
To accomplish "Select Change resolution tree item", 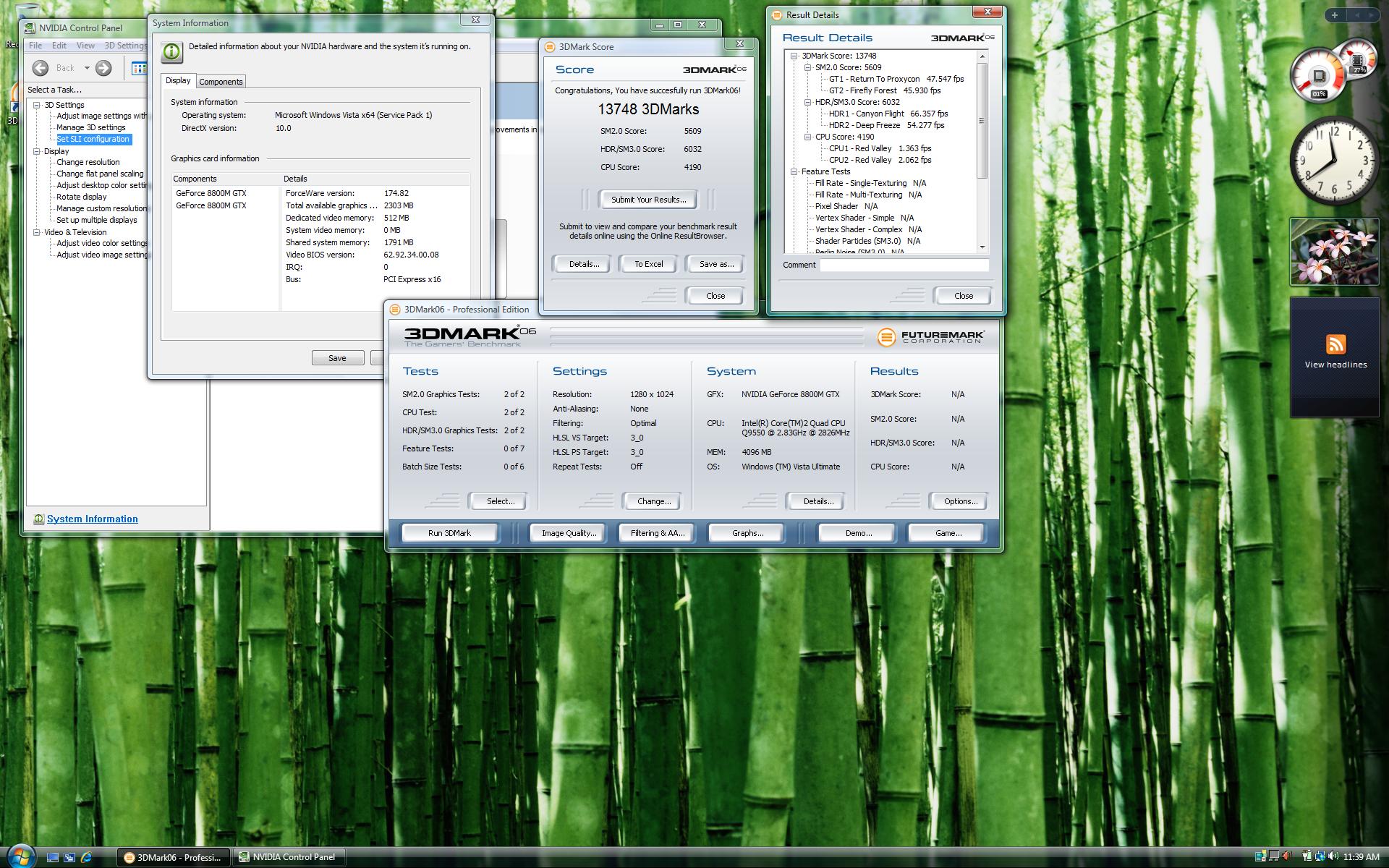I will (x=88, y=162).
